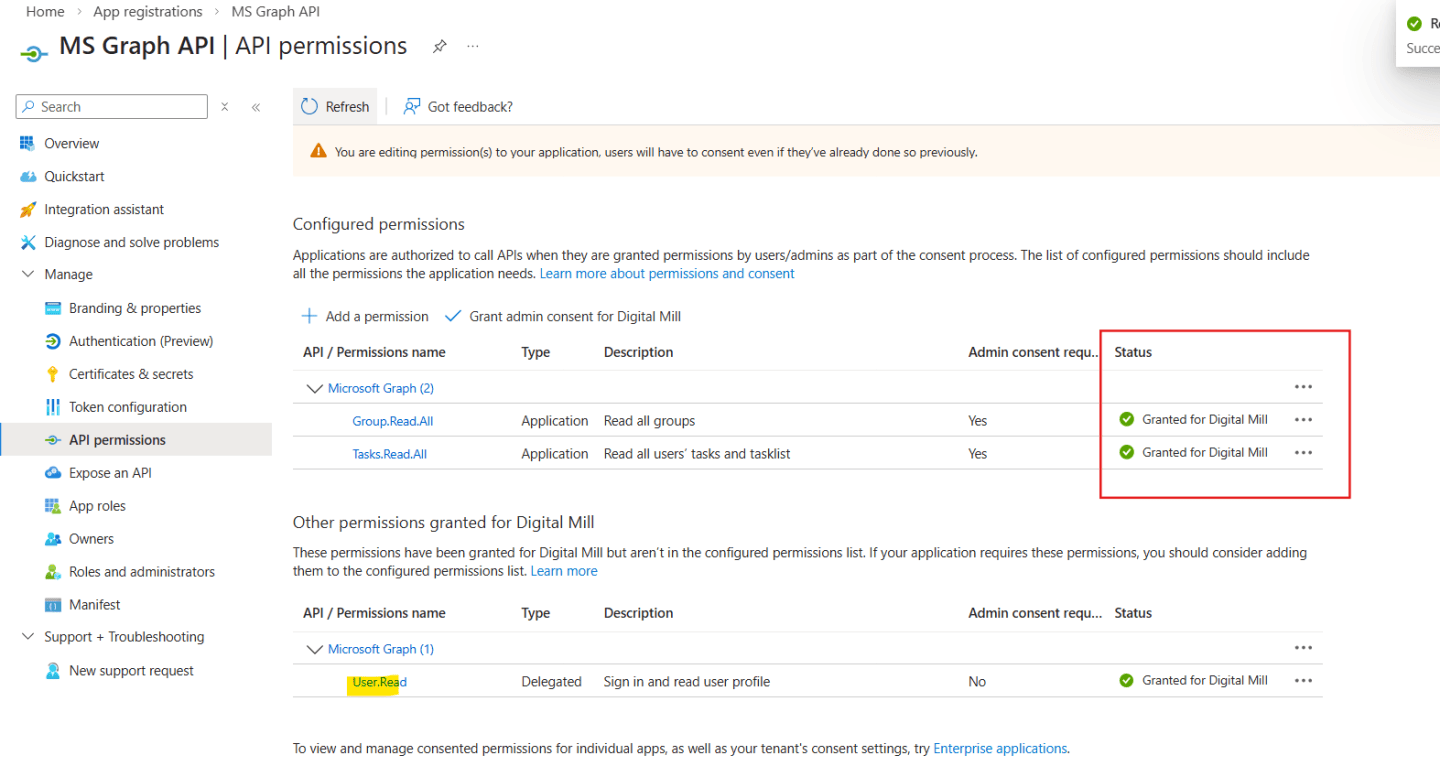This screenshot has height=766, width=1440.
Task: Open more options for Microsoft Graph (2) group
Action: pyautogui.click(x=1303, y=387)
